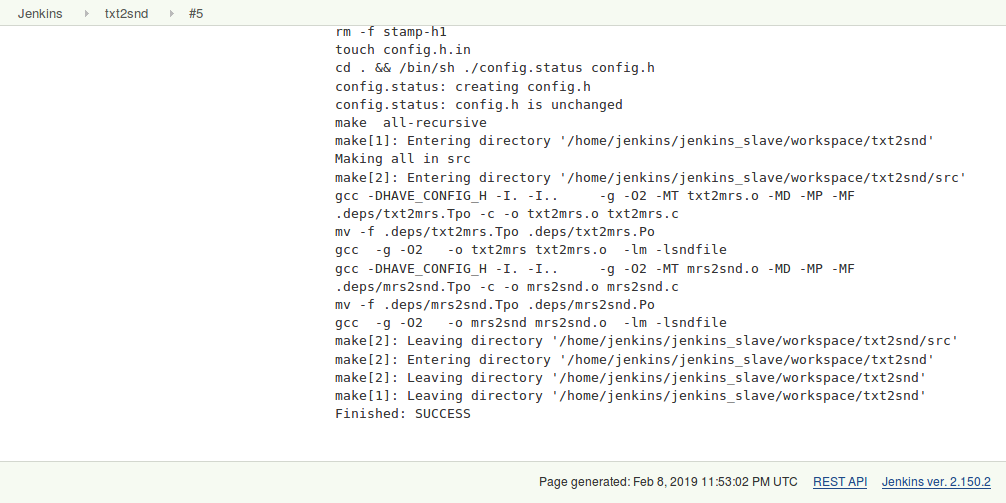Go to the txt2snd project breadcrumb
This screenshot has width=1006, height=503.
point(126,14)
